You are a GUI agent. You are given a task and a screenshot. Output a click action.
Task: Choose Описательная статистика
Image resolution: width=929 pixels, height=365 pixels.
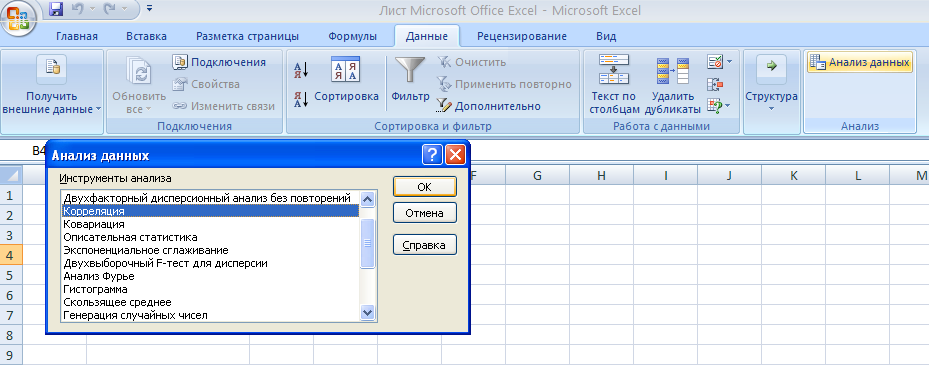[x=210, y=237]
